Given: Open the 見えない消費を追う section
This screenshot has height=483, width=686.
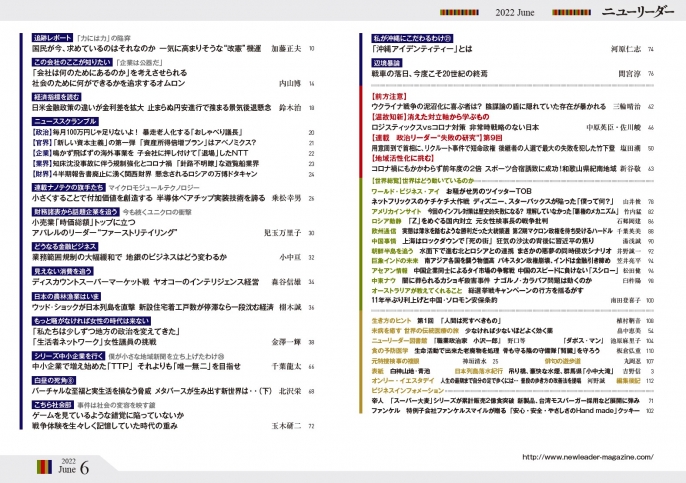Looking at the screenshot, I should pos(62,270).
